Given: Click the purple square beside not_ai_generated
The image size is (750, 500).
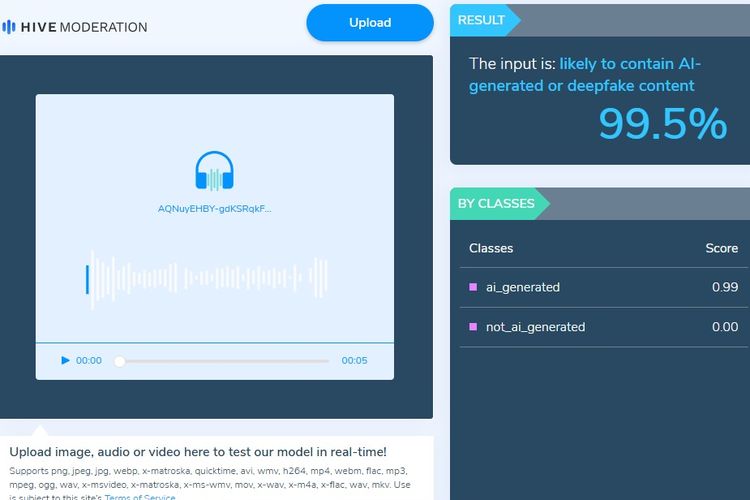Looking at the screenshot, I should [x=473, y=327].
